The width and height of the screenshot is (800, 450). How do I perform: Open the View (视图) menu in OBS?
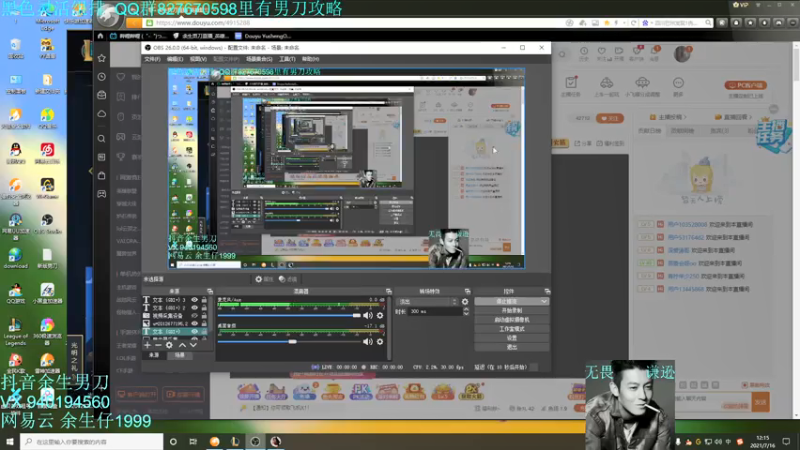(x=197, y=59)
